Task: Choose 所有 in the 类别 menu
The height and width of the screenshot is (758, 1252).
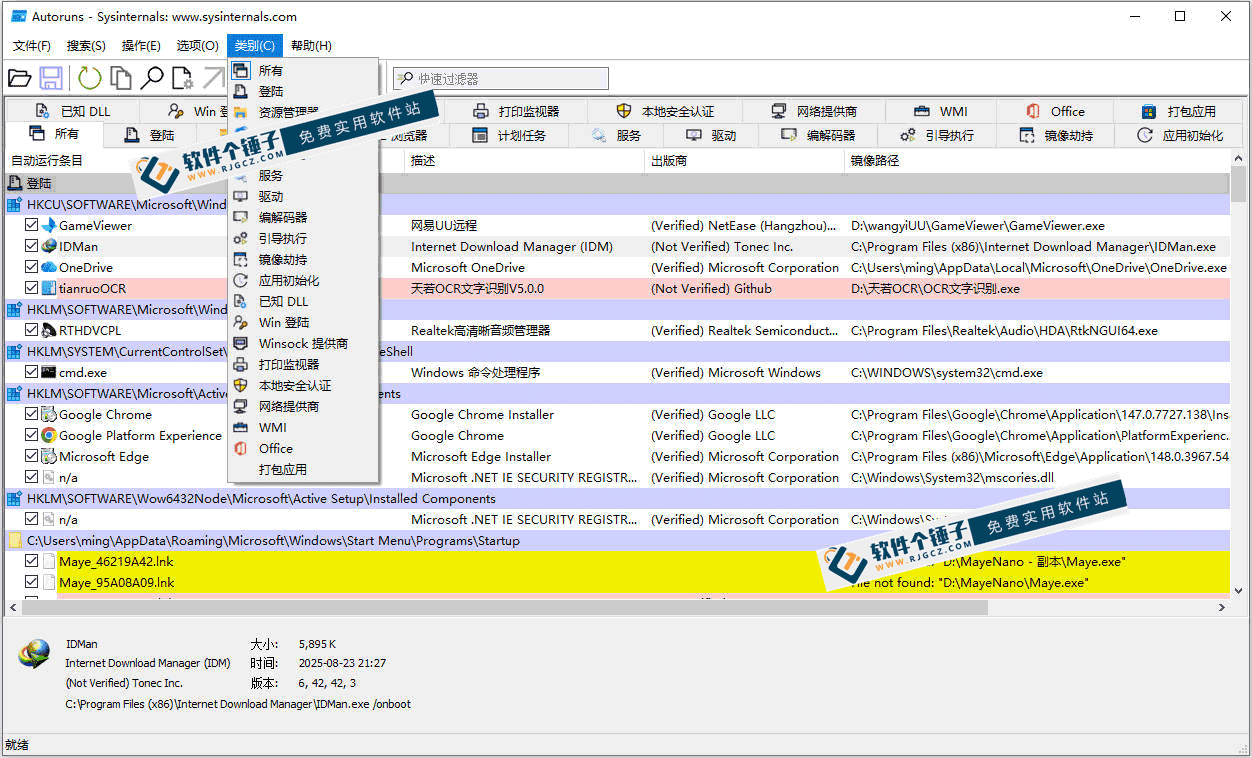Action: [x=304, y=71]
